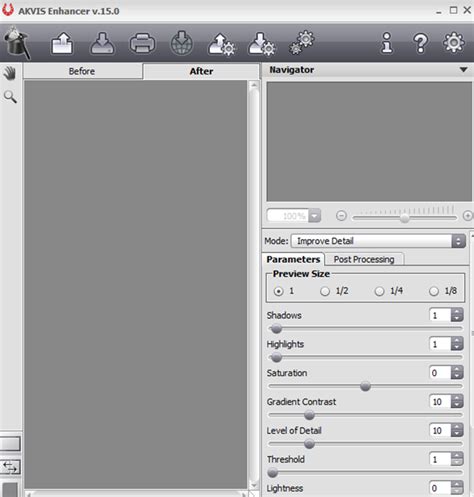Click the zoom in plus icon in Navigator
Image resolution: width=474 pixels, height=497 pixels.
(x=468, y=216)
